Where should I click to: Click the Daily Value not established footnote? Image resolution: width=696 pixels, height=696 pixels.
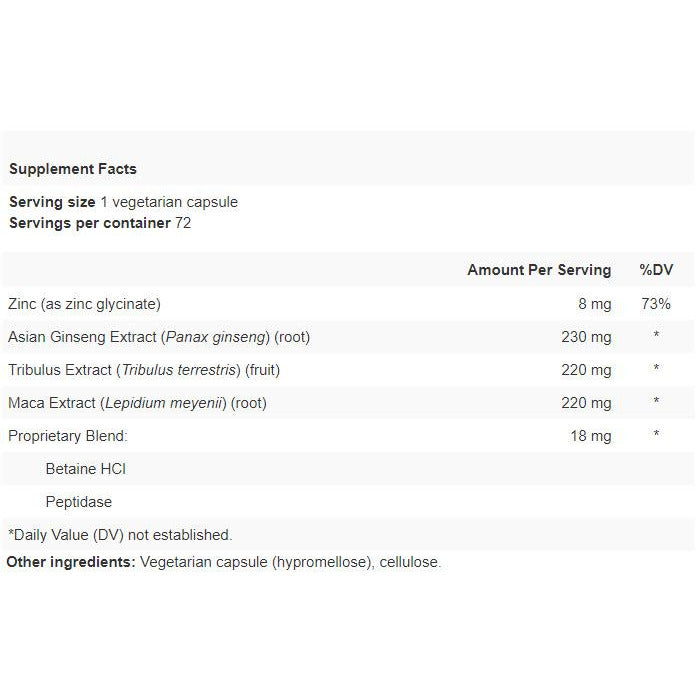pos(120,535)
